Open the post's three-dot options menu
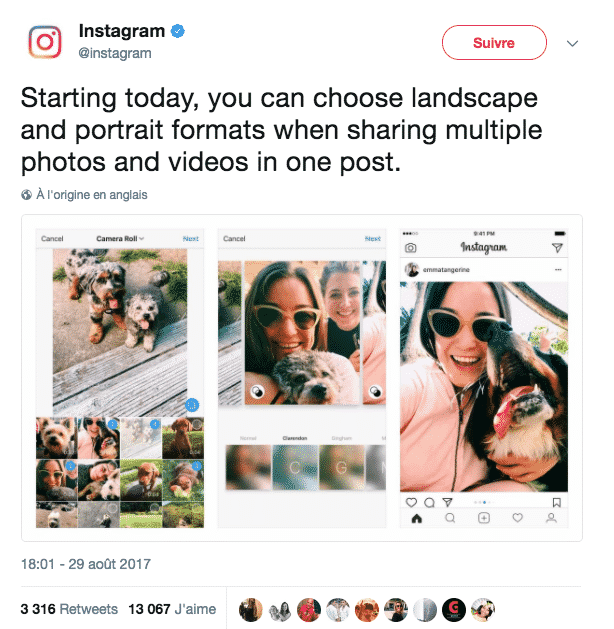 click(x=558, y=270)
